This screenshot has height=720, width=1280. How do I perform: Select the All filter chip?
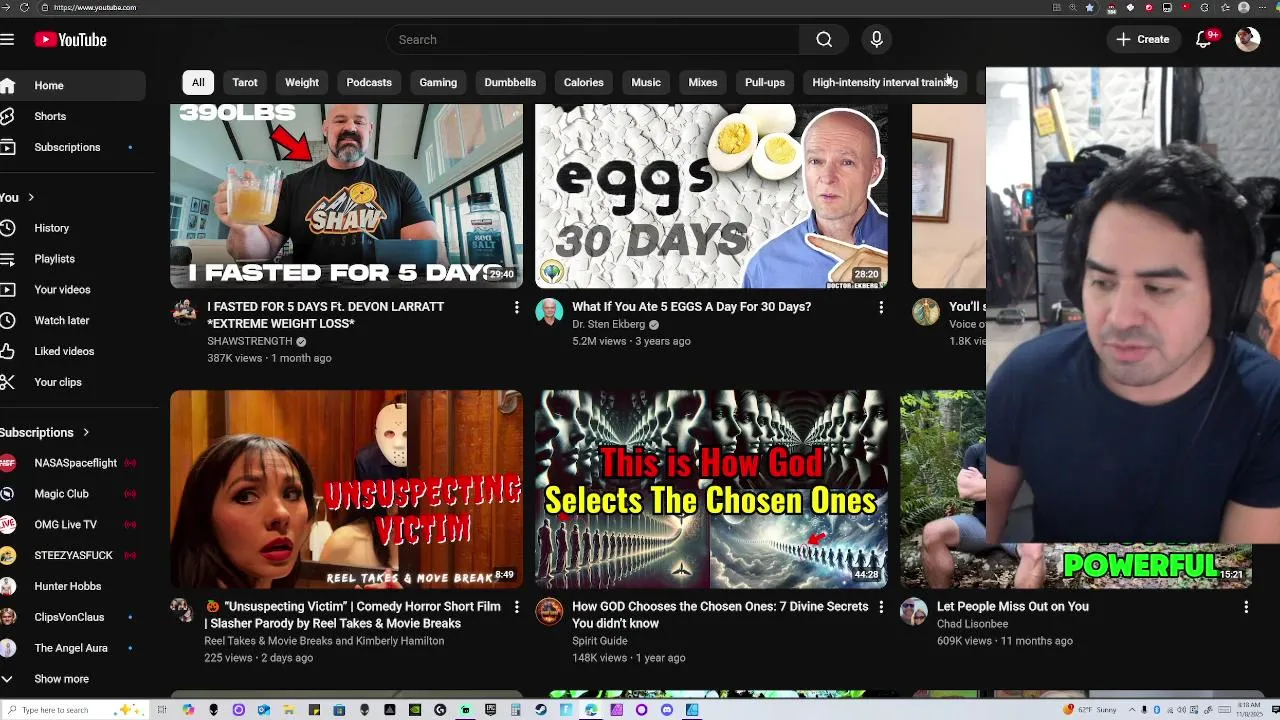(198, 83)
